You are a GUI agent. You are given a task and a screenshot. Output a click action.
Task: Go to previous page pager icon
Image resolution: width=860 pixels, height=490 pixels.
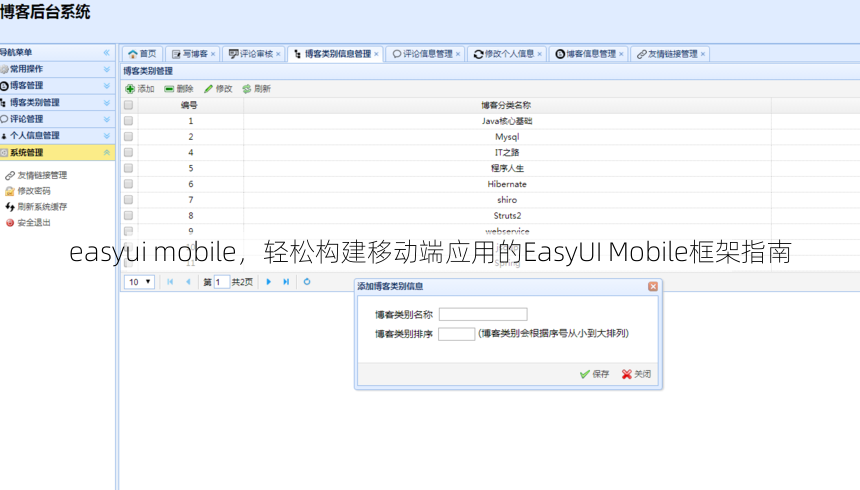[188, 281]
